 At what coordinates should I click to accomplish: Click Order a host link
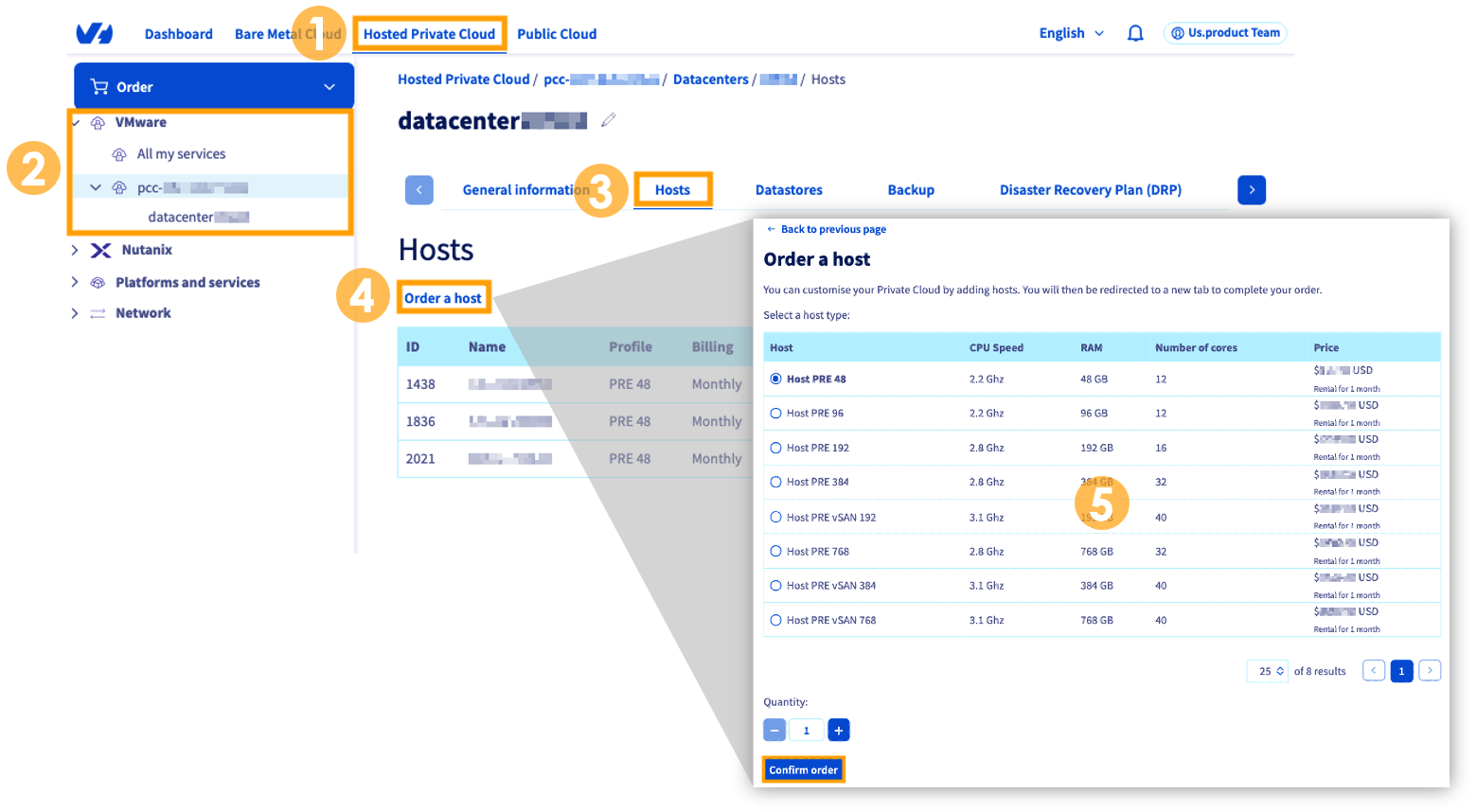tap(443, 298)
